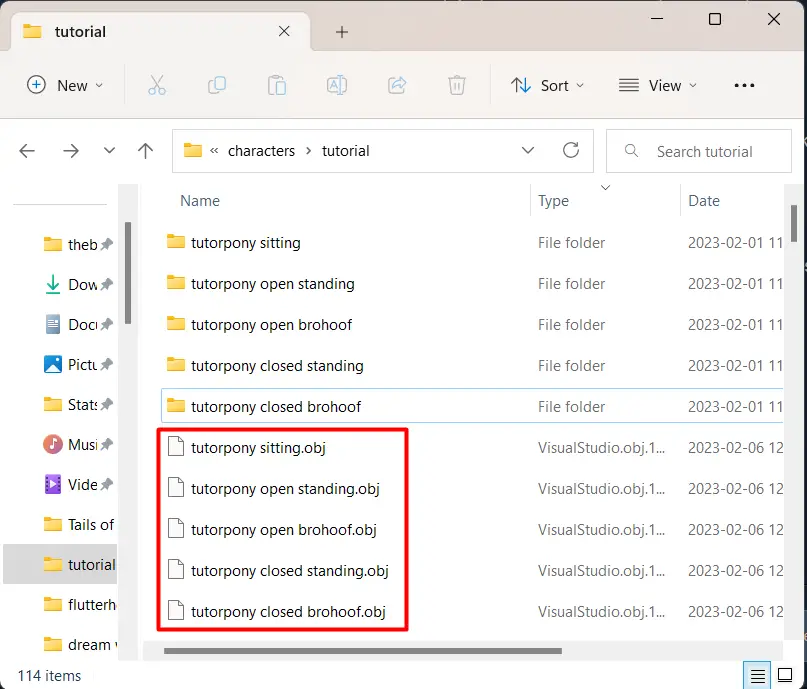Open Videos in the sidebar

tap(77, 484)
